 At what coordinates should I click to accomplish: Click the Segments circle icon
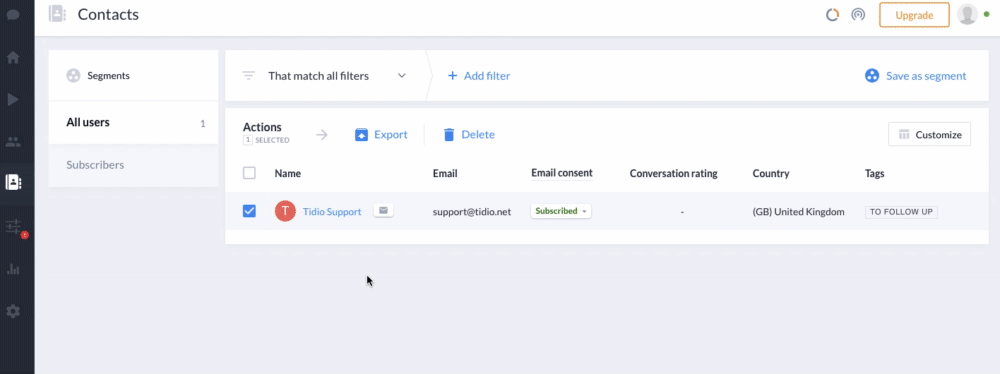pos(74,76)
